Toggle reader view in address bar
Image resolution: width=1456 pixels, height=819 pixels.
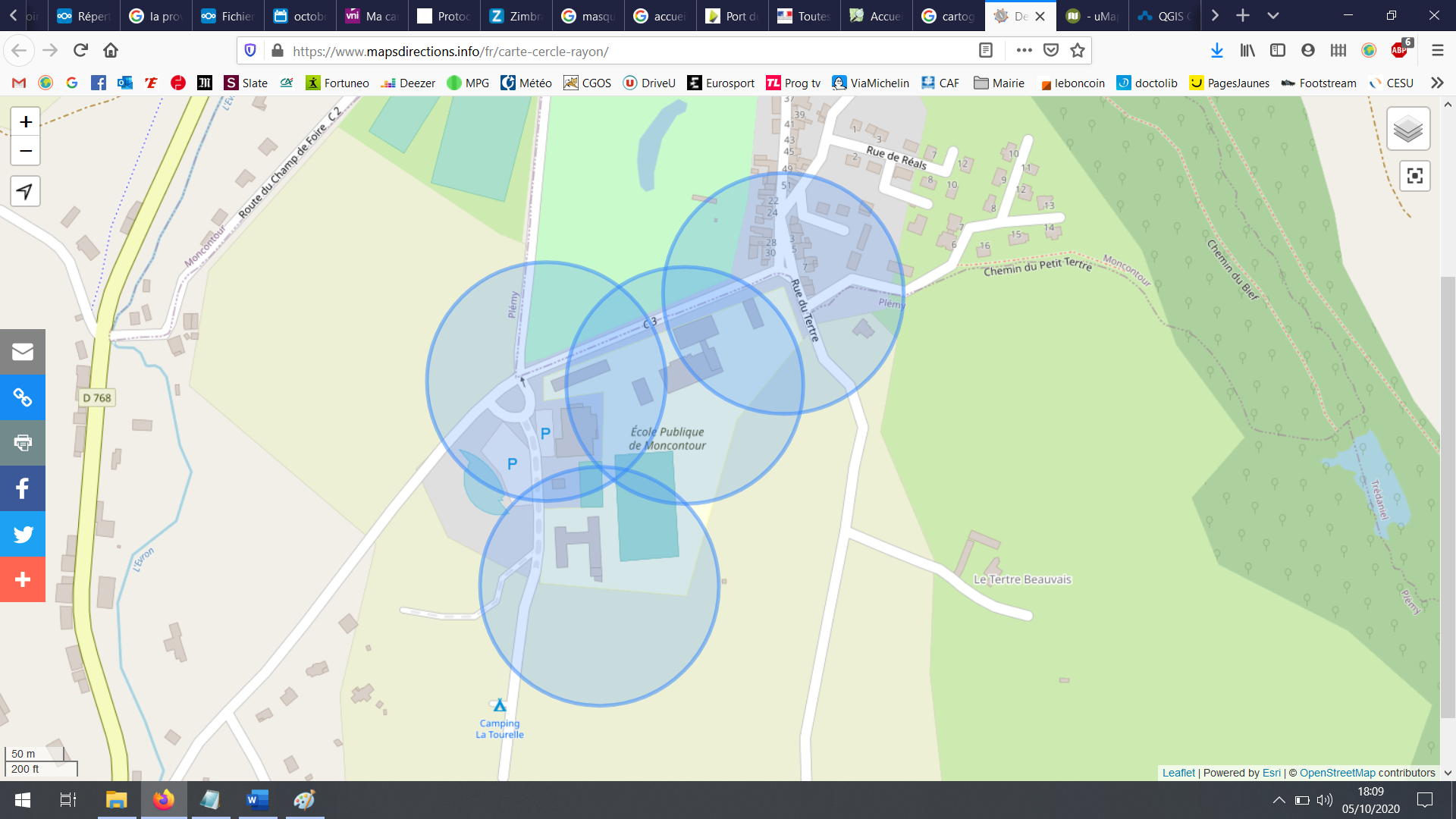[985, 50]
